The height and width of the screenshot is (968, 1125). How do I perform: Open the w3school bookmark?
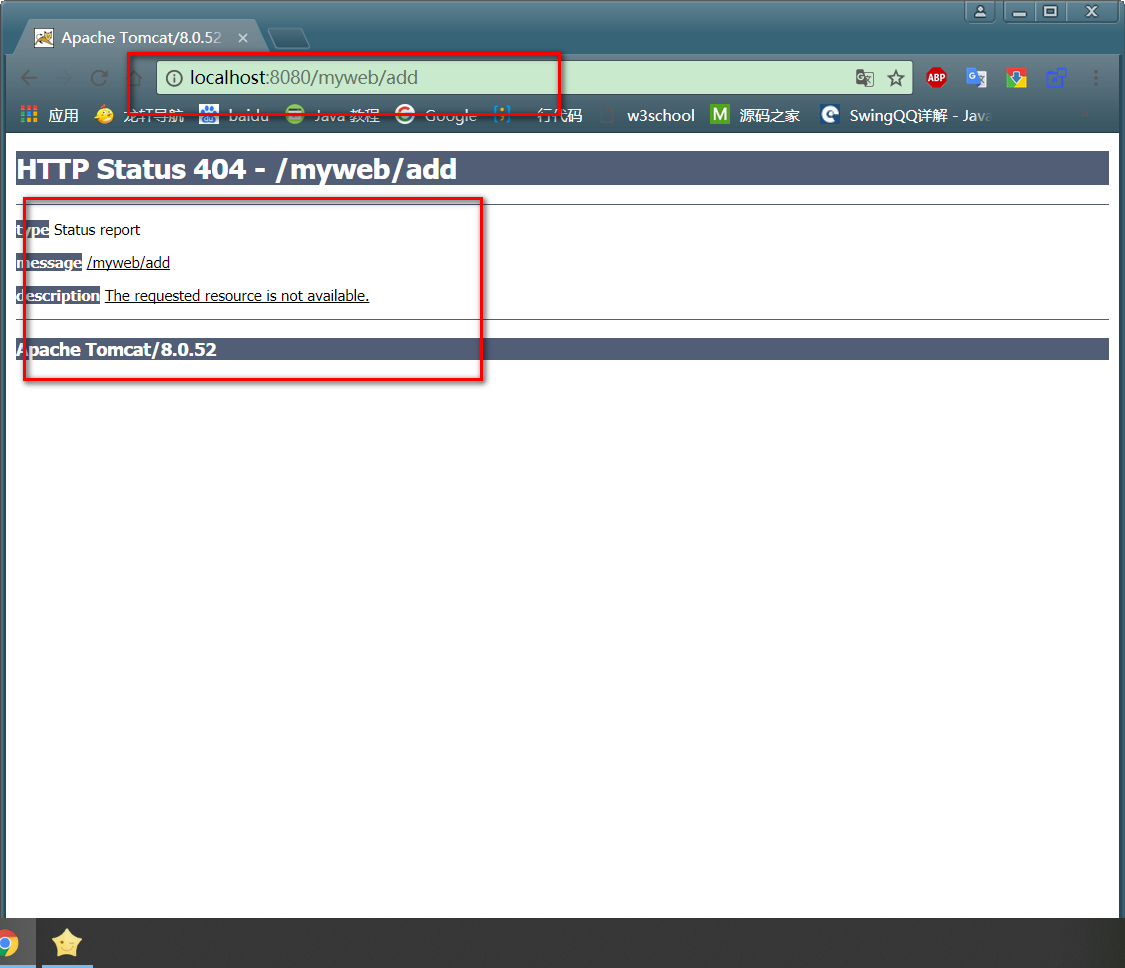click(x=646, y=115)
